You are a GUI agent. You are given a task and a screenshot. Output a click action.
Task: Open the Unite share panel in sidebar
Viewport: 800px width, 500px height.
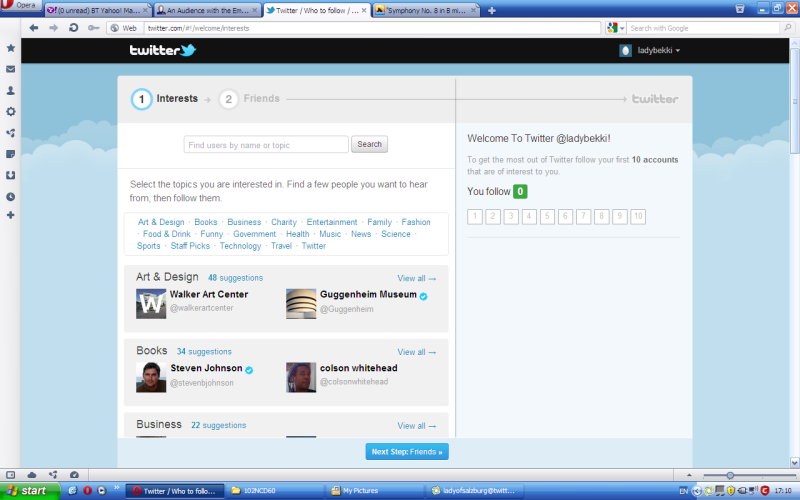click(10, 133)
